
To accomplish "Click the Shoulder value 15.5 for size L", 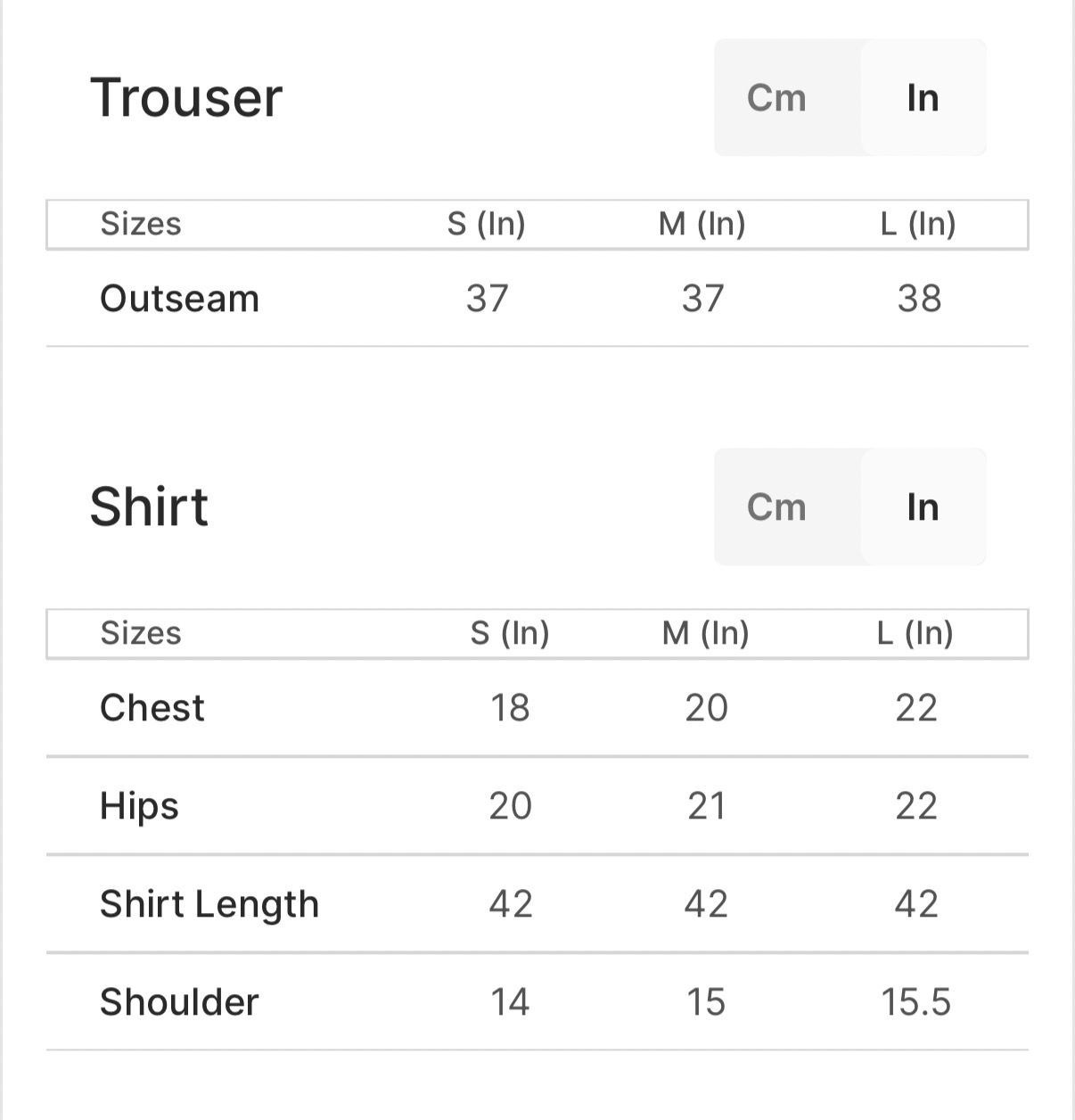I will (915, 1002).
